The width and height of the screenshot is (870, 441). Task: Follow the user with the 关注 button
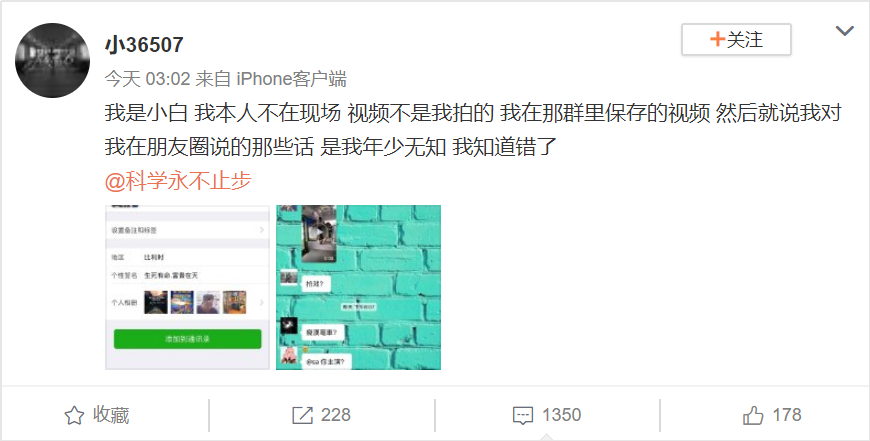736,39
